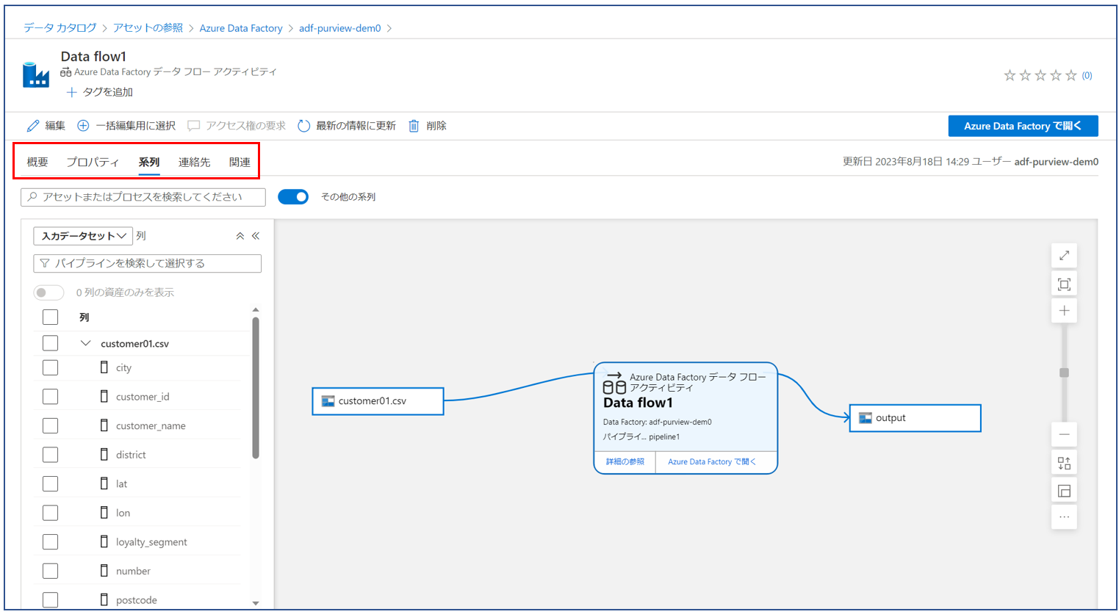The height and width of the screenshot is (612, 1119).
Task: Open the 入力データセット dropdown
Action: click(83, 236)
